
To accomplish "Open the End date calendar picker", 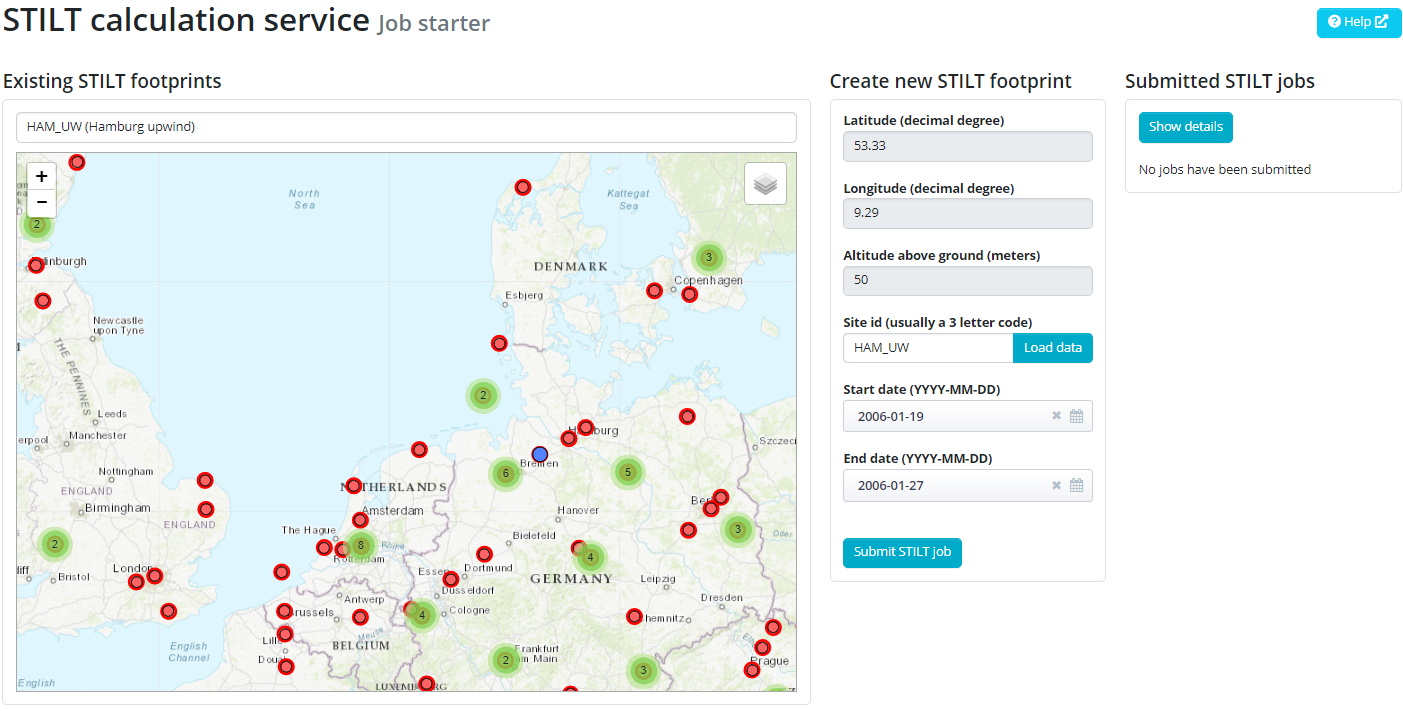I will click(x=1076, y=485).
